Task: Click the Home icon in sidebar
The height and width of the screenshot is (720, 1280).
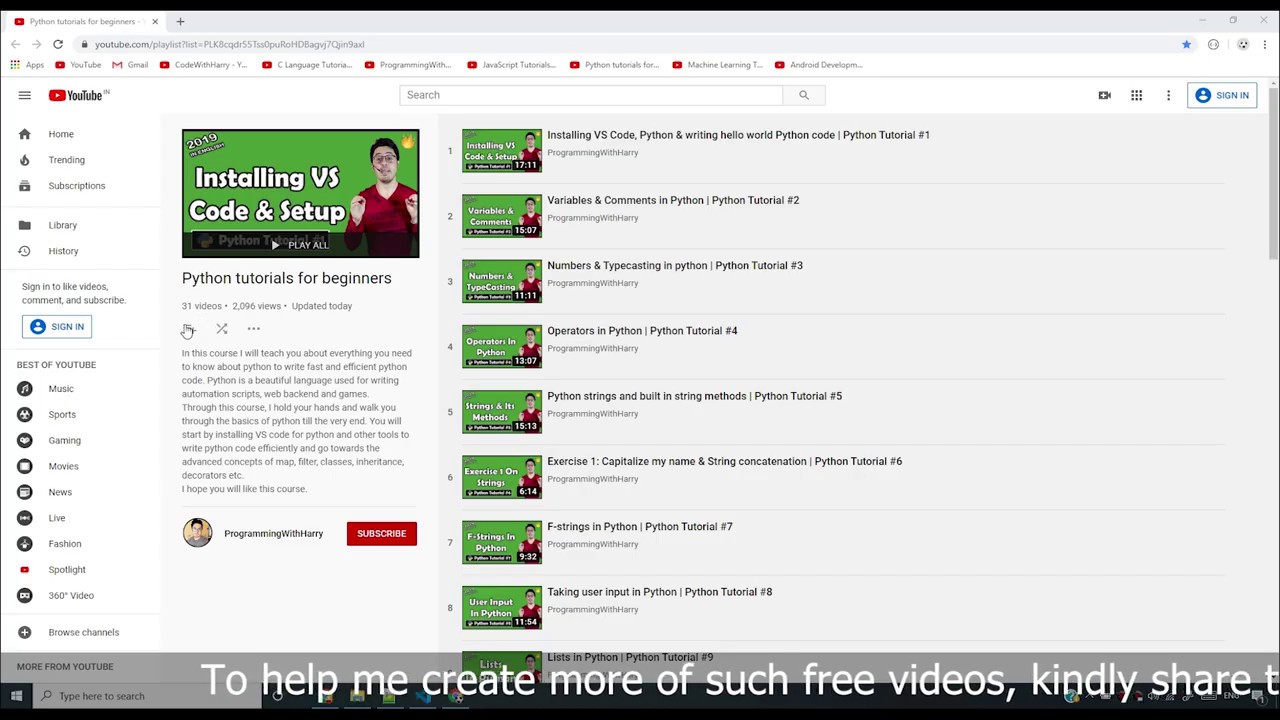Action: point(24,134)
